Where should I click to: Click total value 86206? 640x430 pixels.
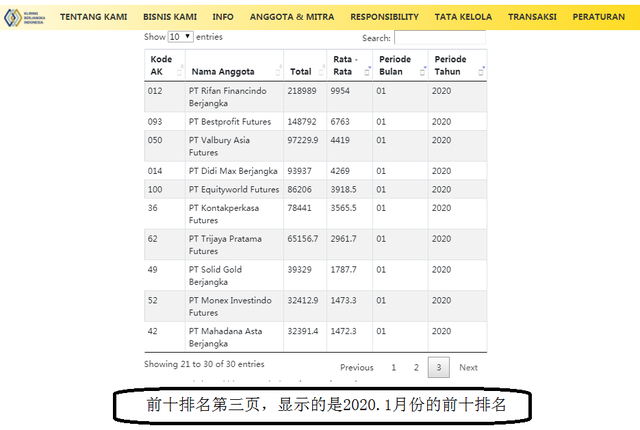coord(299,189)
